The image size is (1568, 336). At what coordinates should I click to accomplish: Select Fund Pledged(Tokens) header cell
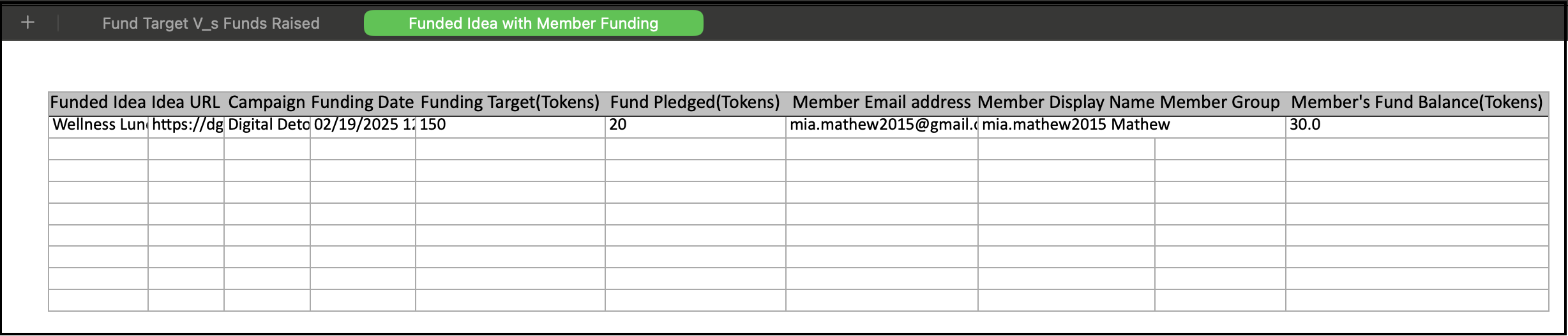pos(695,103)
